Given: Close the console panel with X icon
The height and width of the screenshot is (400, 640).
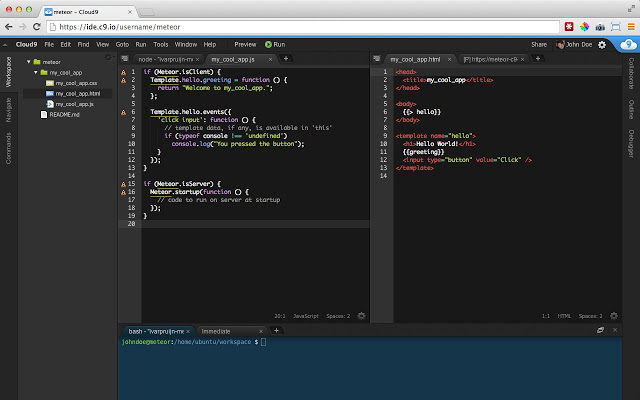Looking at the screenshot, I should coord(615,330).
